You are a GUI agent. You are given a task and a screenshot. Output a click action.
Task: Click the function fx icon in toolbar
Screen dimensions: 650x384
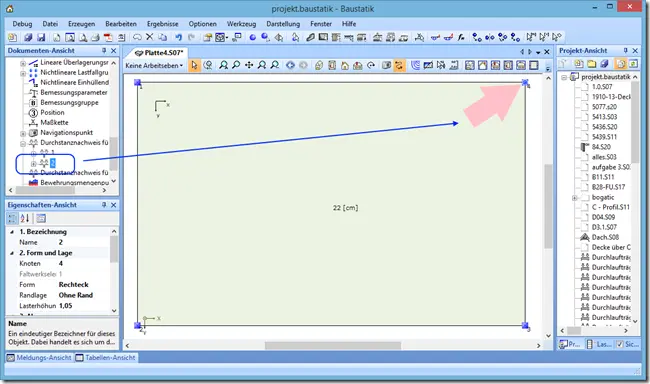[x=461, y=37]
